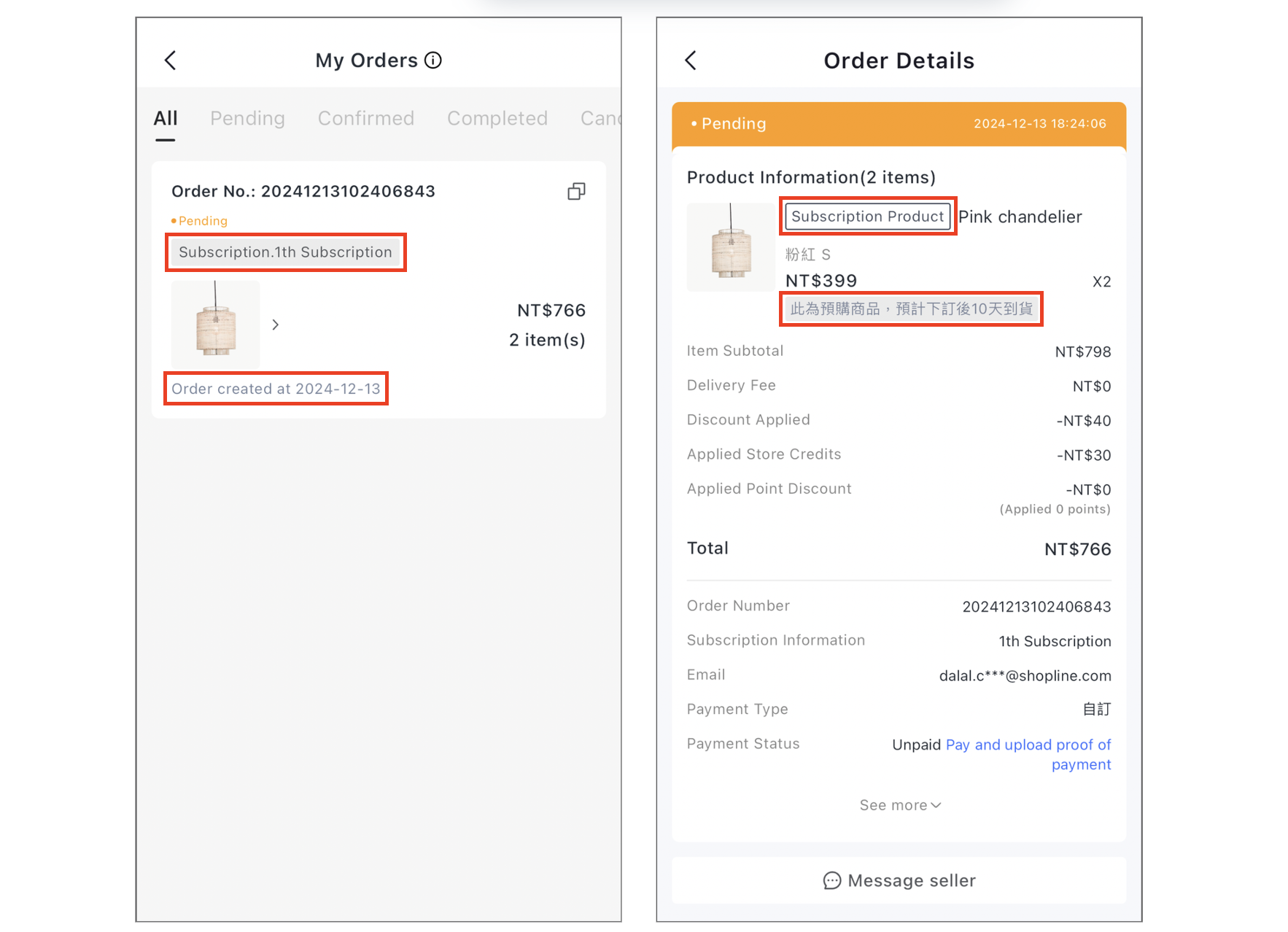Tap the Subscription Product badge
1288x932 pixels.
(x=868, y=217)
